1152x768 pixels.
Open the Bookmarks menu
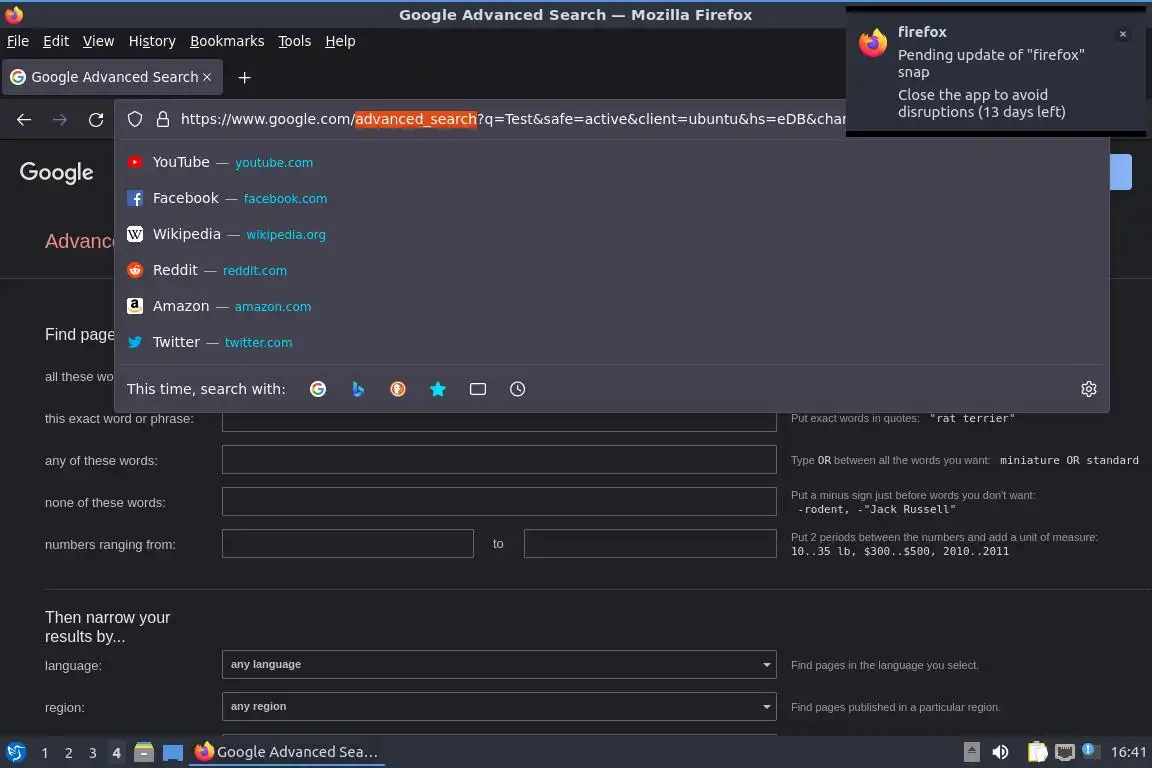coord(227,41)
